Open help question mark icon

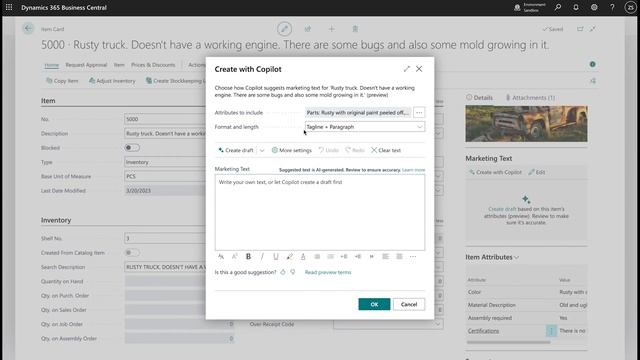tap(612, 7)
